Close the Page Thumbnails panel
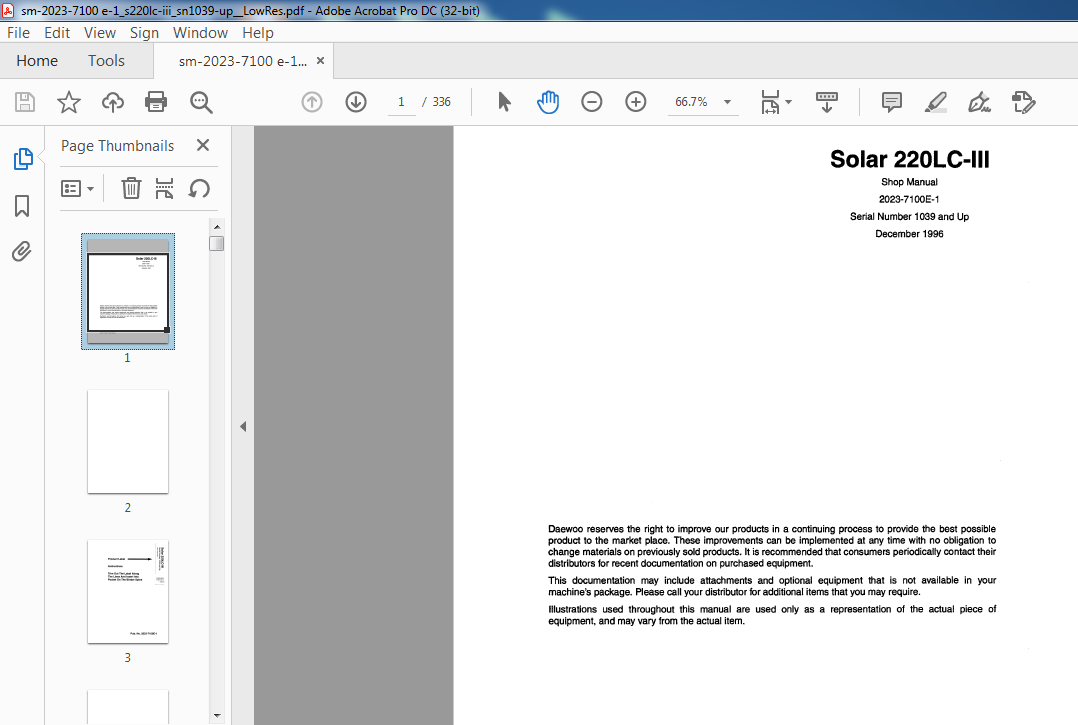This screenshot has height=725, width=1078. 203,145
